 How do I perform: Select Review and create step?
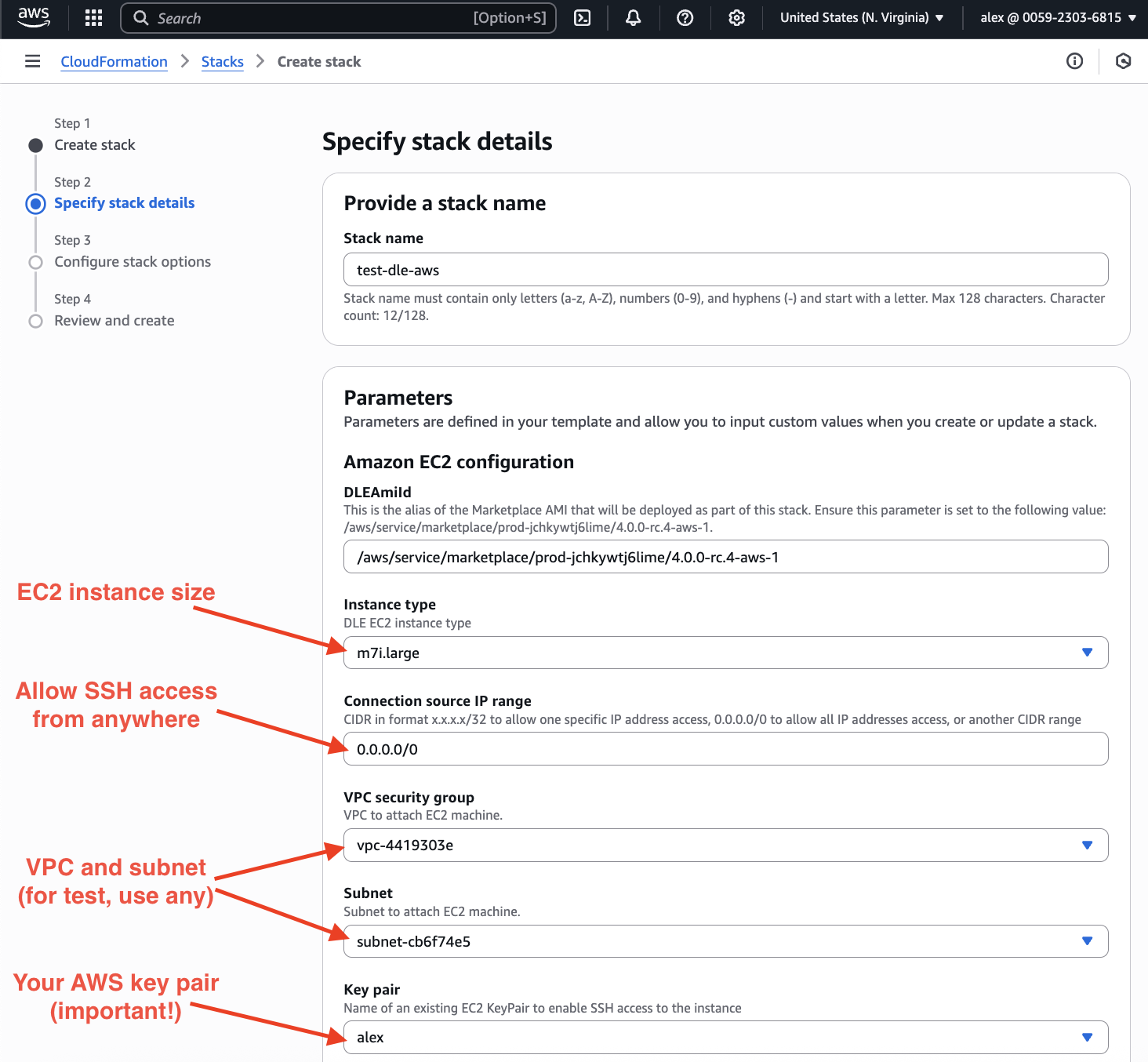coord(114,321)
